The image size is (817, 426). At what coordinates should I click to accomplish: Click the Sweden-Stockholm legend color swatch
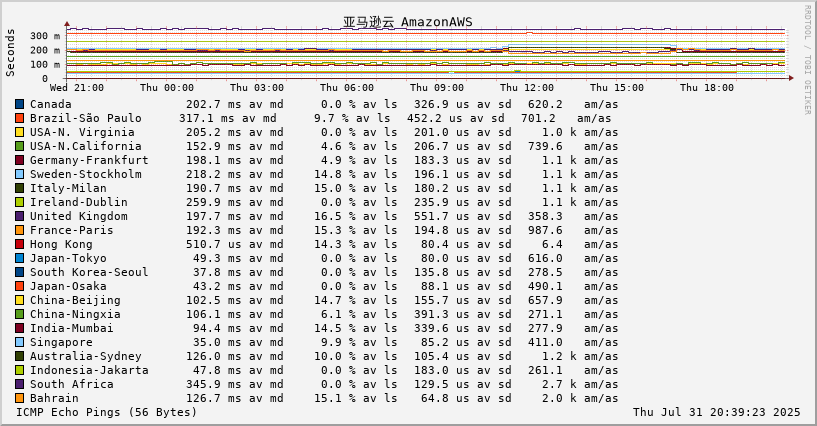(x=20, y=174)
